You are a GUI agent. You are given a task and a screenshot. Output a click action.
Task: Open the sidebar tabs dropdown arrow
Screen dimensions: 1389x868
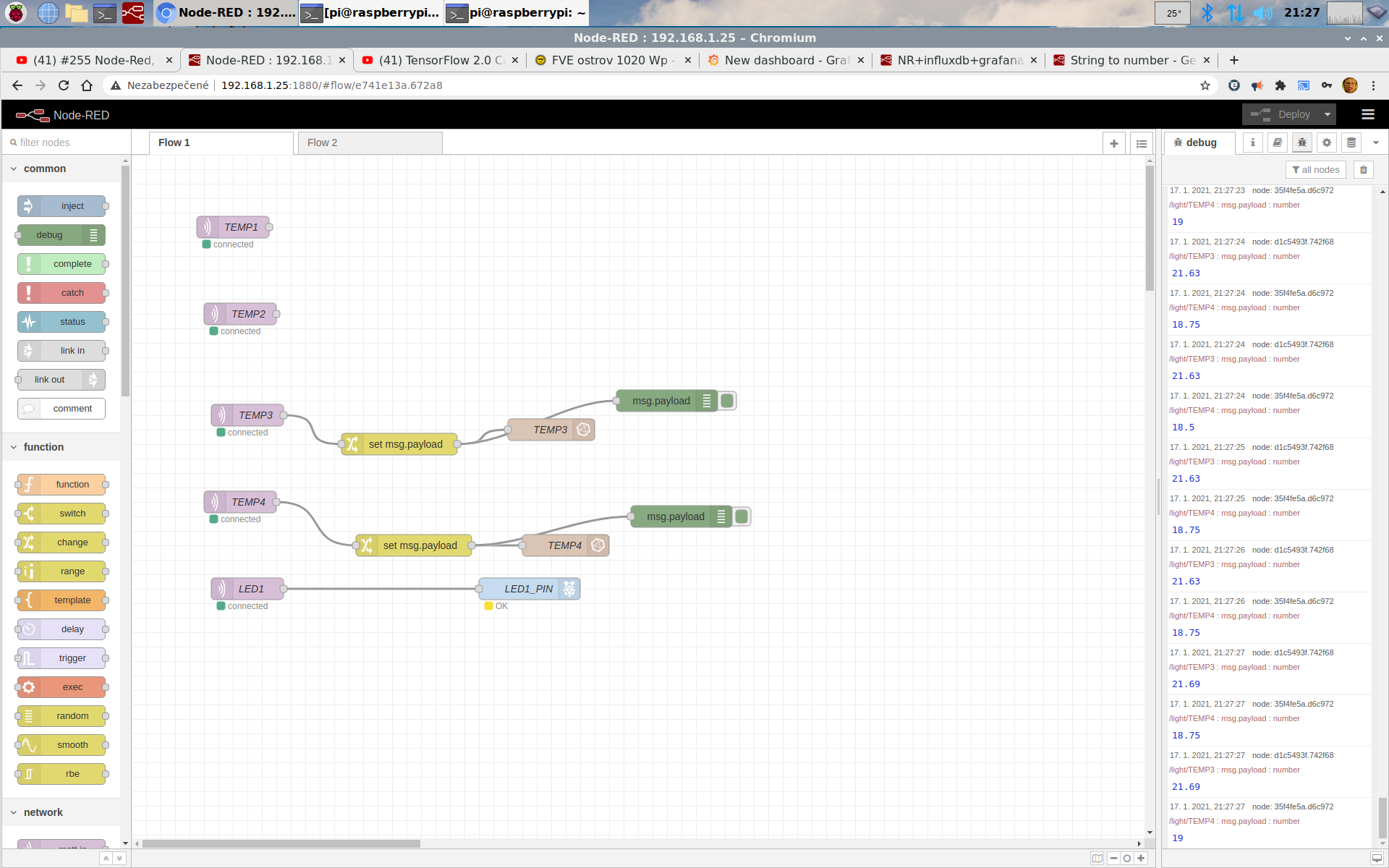pos(1376,142)
